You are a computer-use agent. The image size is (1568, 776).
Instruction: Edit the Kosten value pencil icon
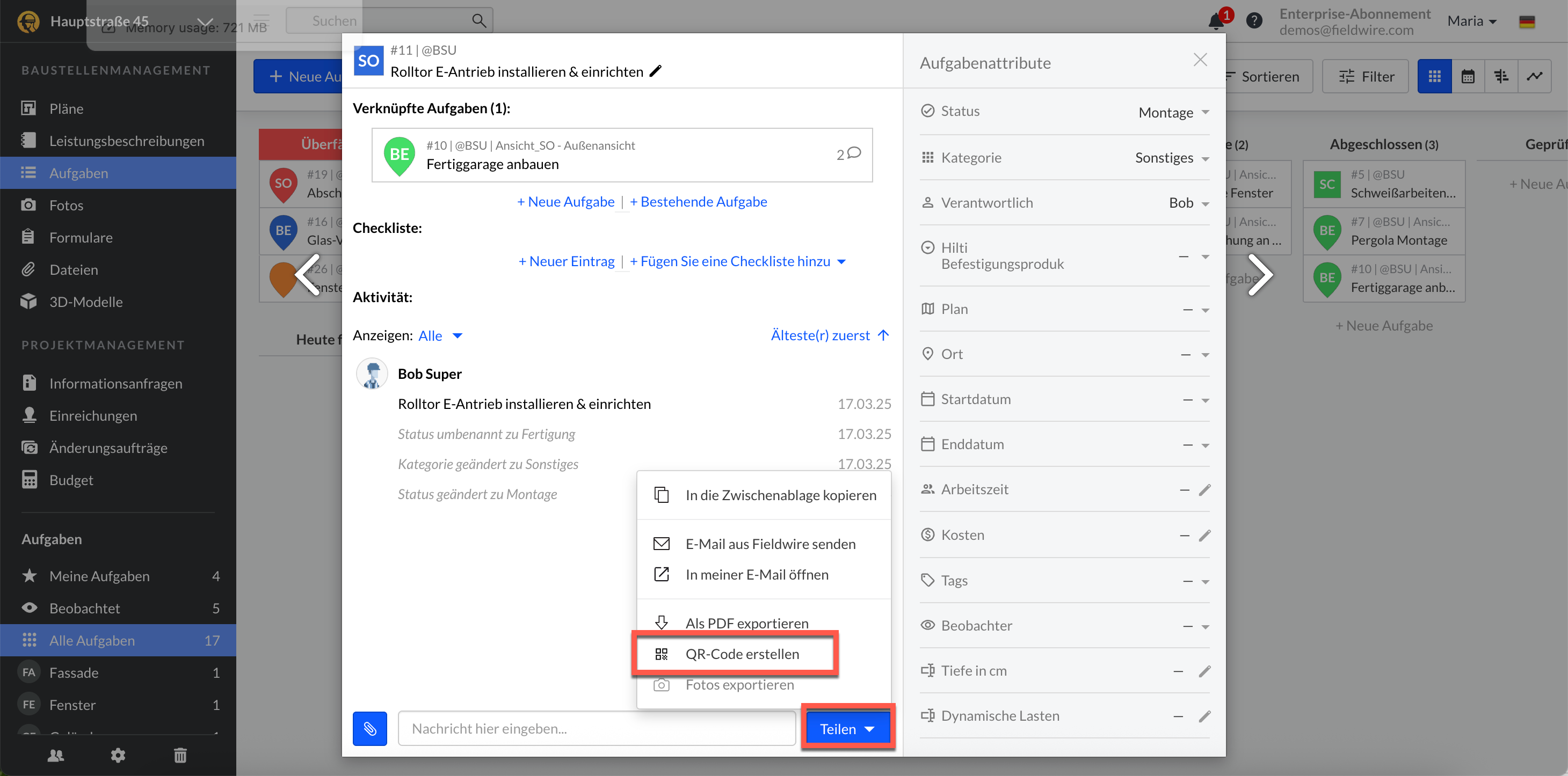click(x=1204, y=535)
